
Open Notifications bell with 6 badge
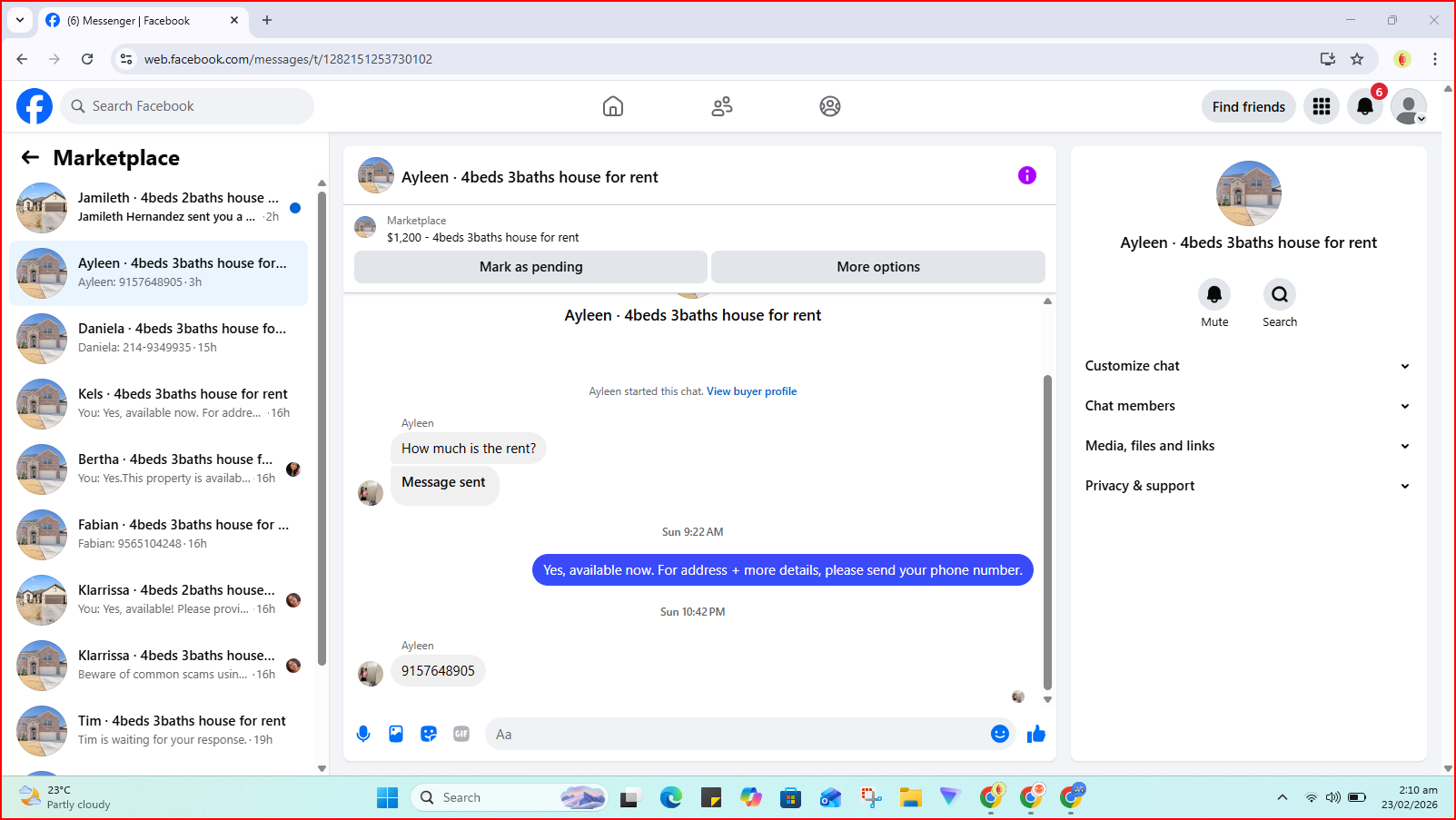[1365, 106]
